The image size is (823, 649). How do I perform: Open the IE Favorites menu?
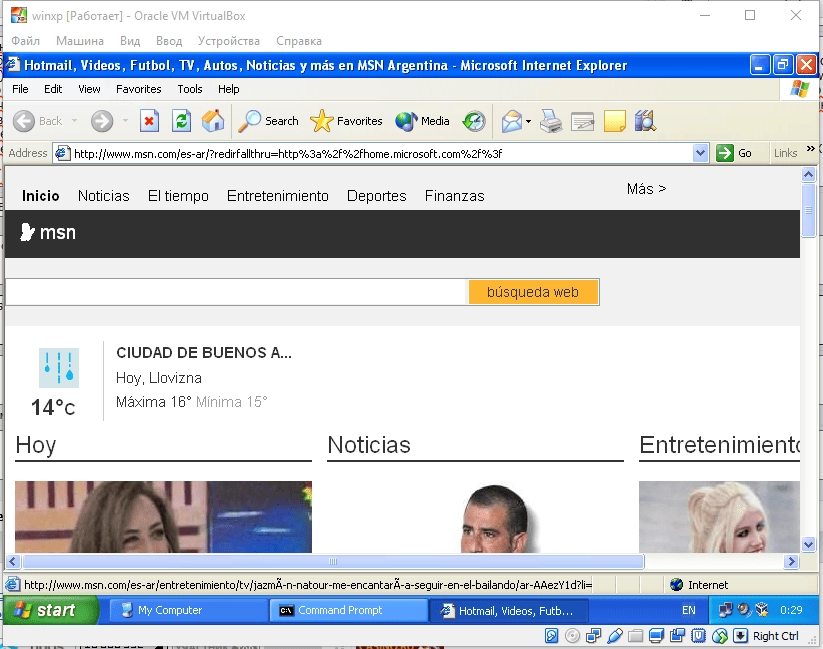(139, 89)
